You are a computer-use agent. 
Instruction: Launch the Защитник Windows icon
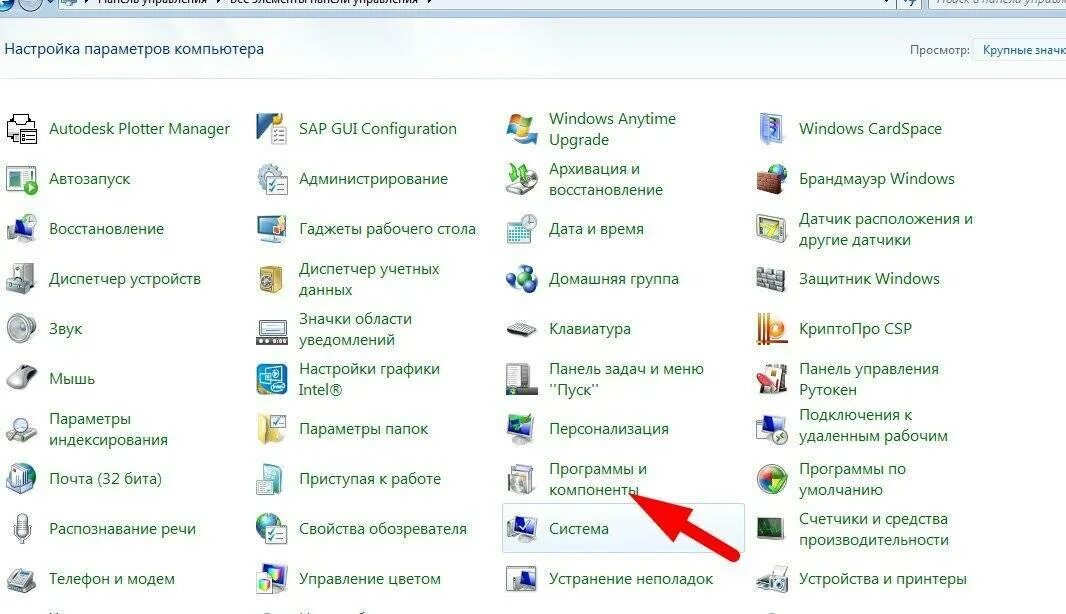pos(772,279)
